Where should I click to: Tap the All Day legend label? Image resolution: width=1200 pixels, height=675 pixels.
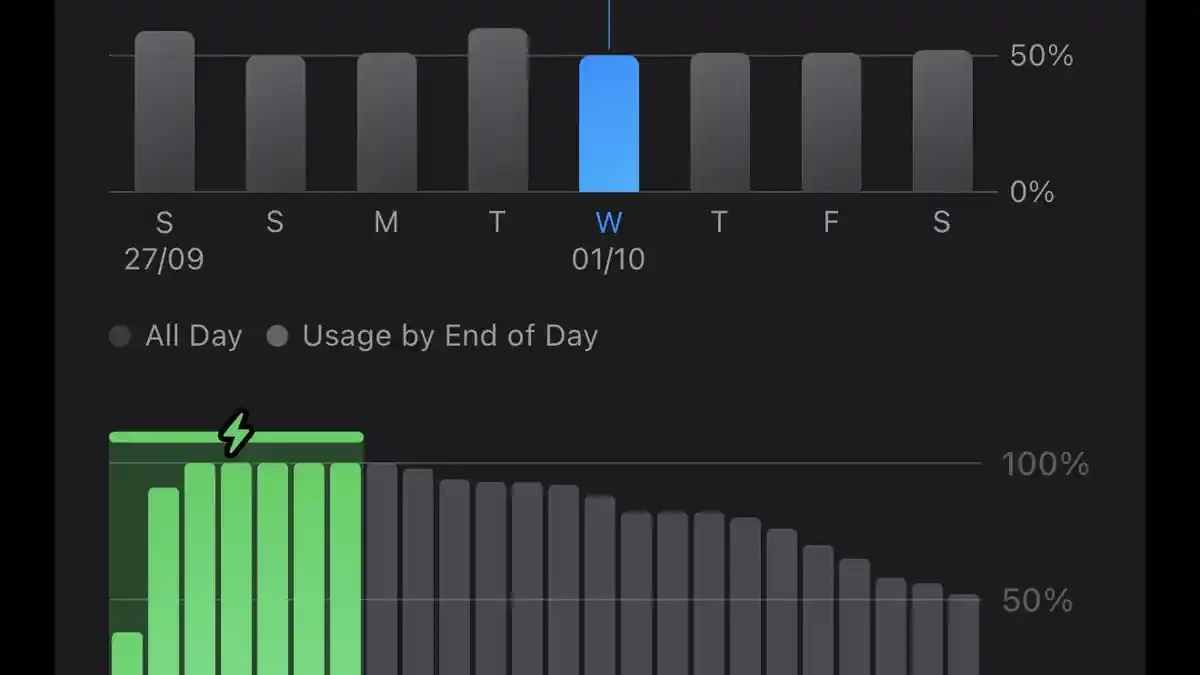(x=193, y=336)
